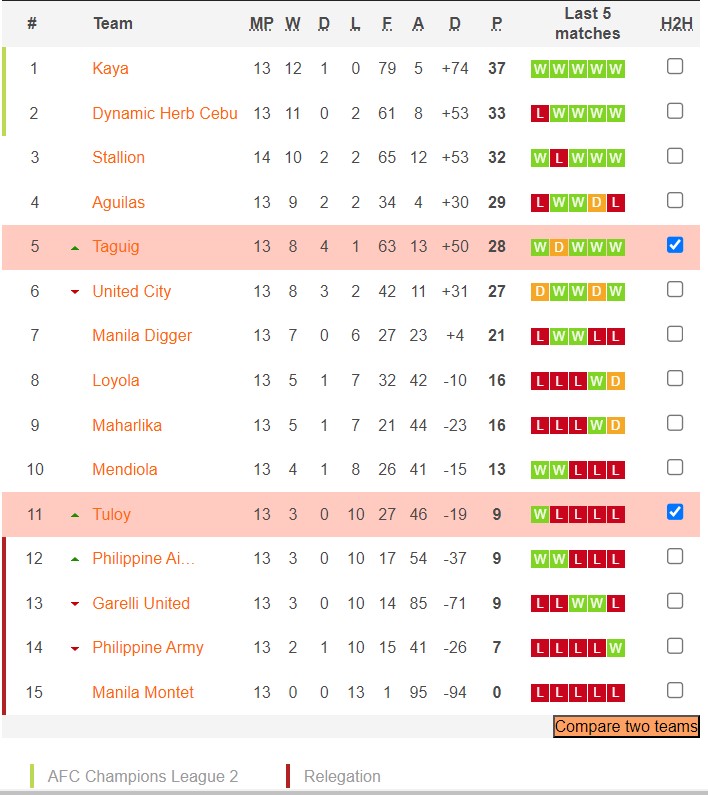Click the red down arrow beside United City
The image size is (708, 795).
coord(75,292)
